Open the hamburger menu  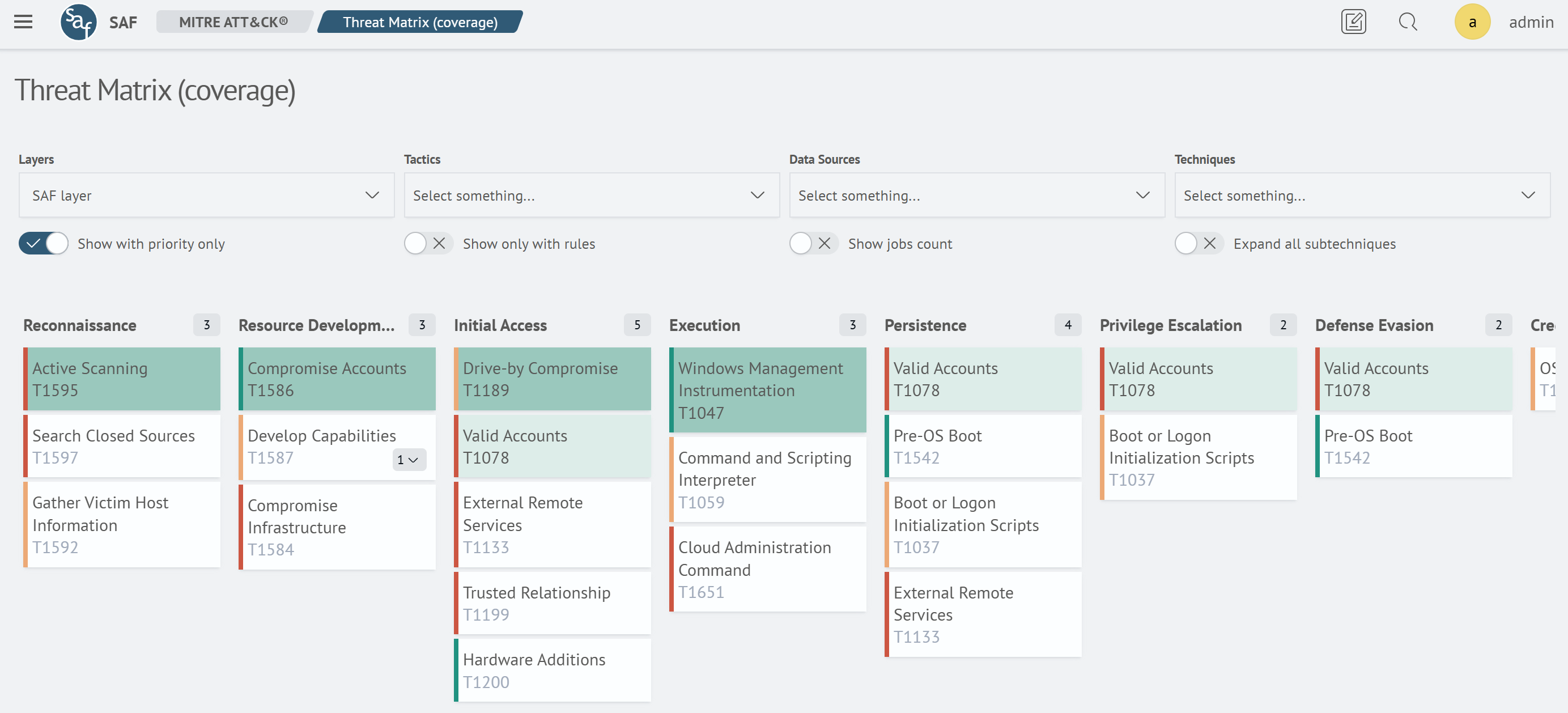[x=23, y=22]
